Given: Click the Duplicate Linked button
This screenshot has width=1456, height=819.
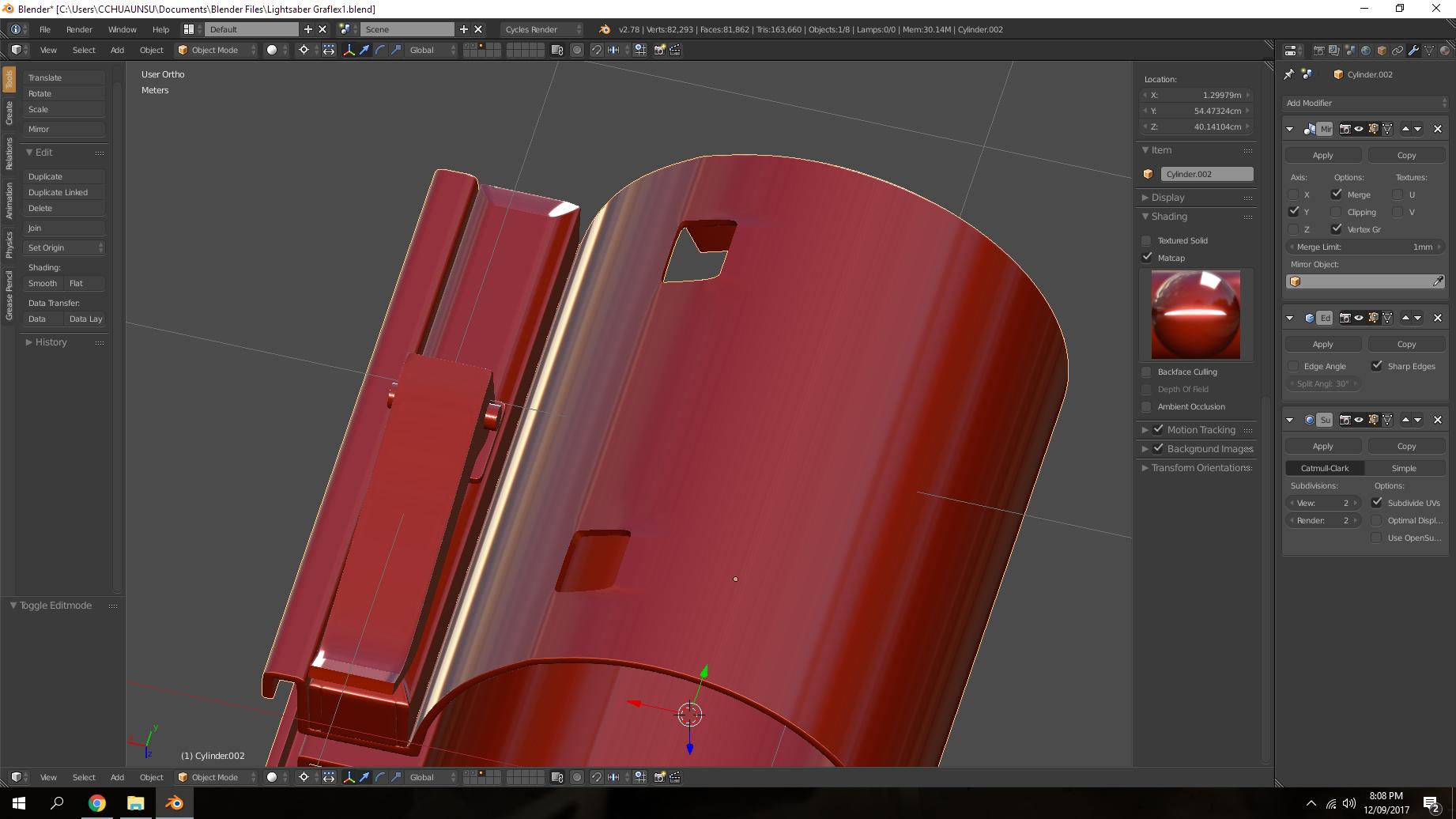Looking at the screenshot, I should 65,192.
